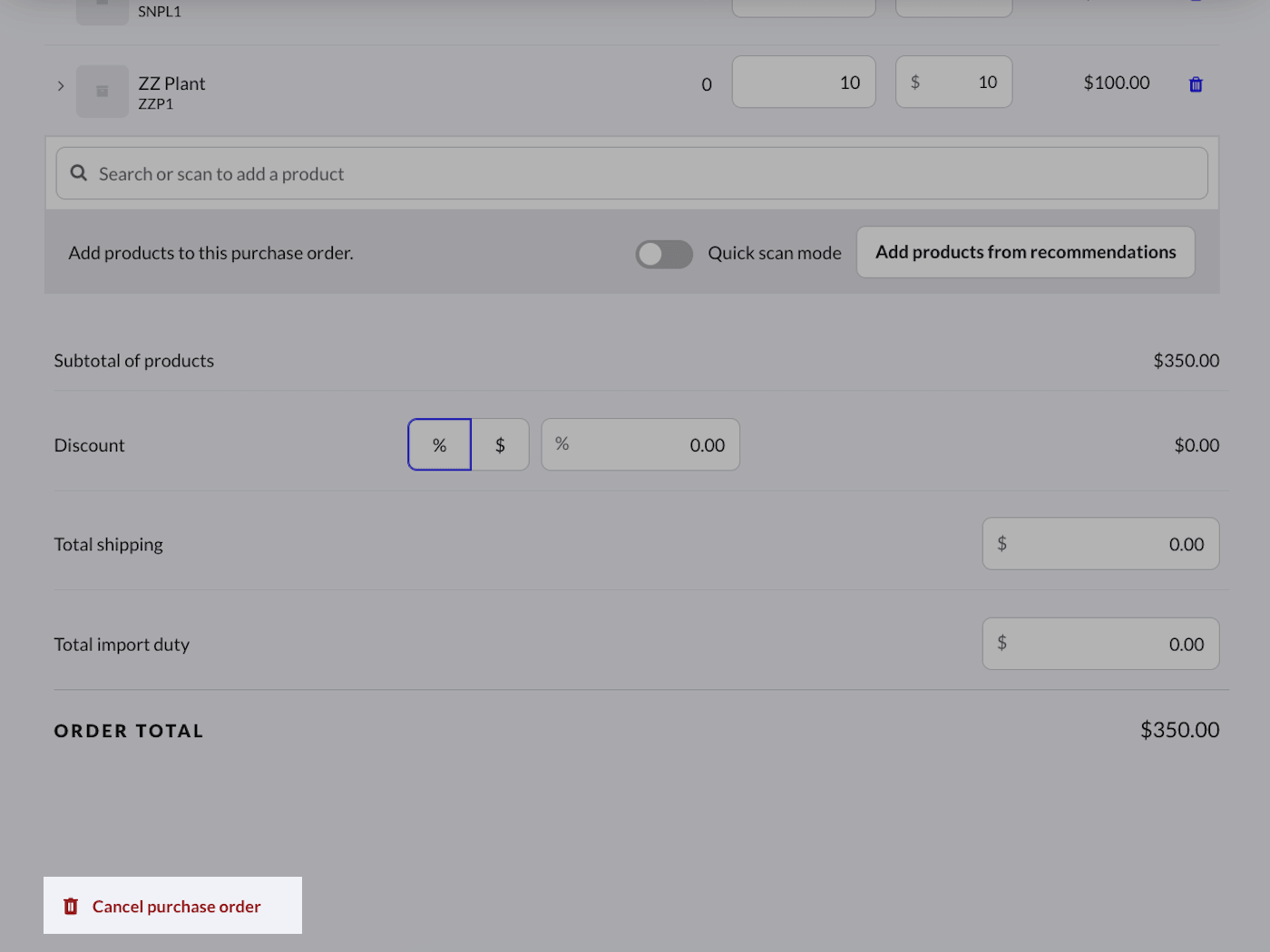Click the trash icon in Cancel purchase order

(71, 906)
